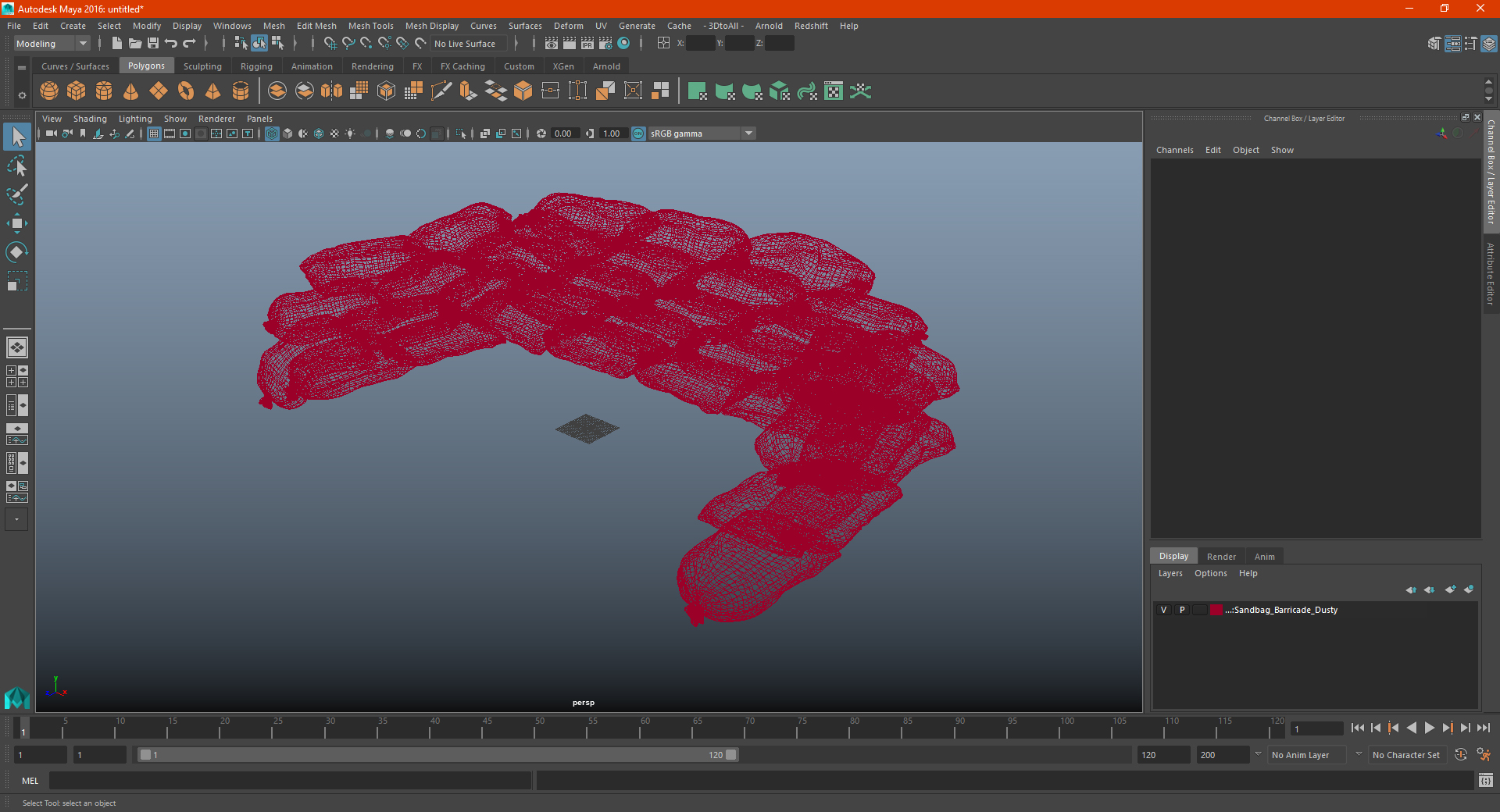The height and width of the screenshot is (812, 1500).
Task: Create a polygon cone from the shelf
Action: coord(131,91)
